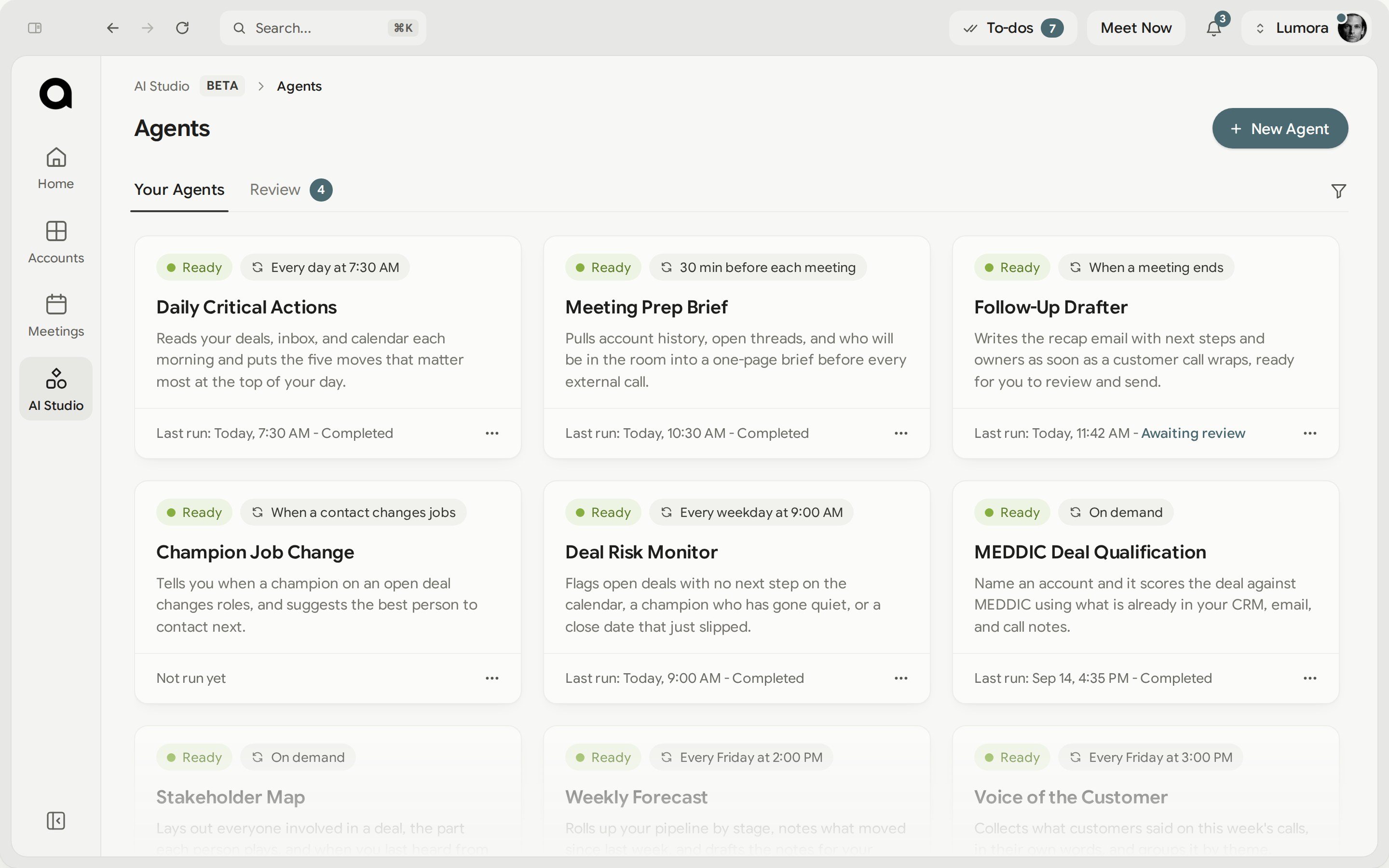The image size is (1389, 868).
Task: Open Weekly Forecast agent title
Action: click(x=636, y=798)
